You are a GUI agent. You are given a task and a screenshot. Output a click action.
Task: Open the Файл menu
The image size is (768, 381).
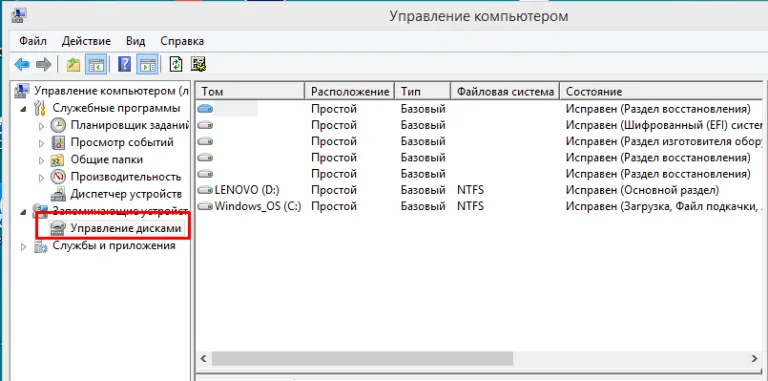(33, 41)
